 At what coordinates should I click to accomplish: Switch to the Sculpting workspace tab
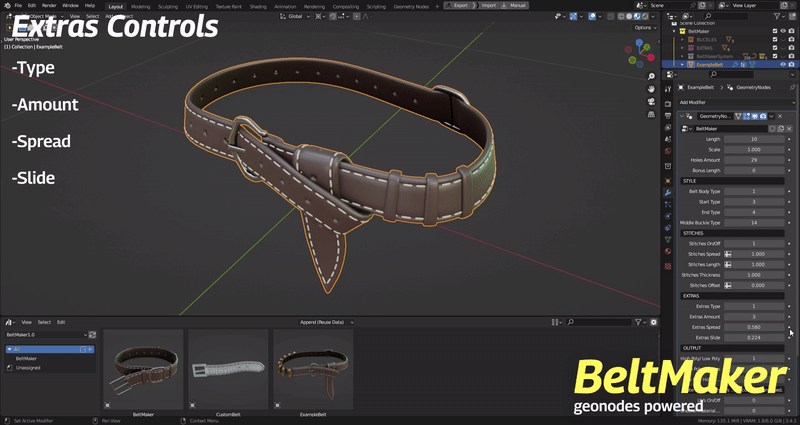168,7
